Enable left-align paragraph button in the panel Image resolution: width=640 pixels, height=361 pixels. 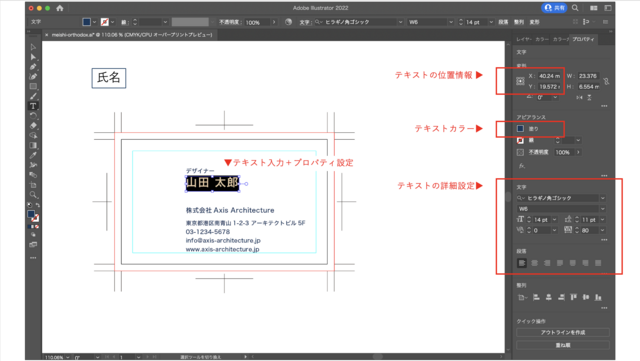pos(522,263)
